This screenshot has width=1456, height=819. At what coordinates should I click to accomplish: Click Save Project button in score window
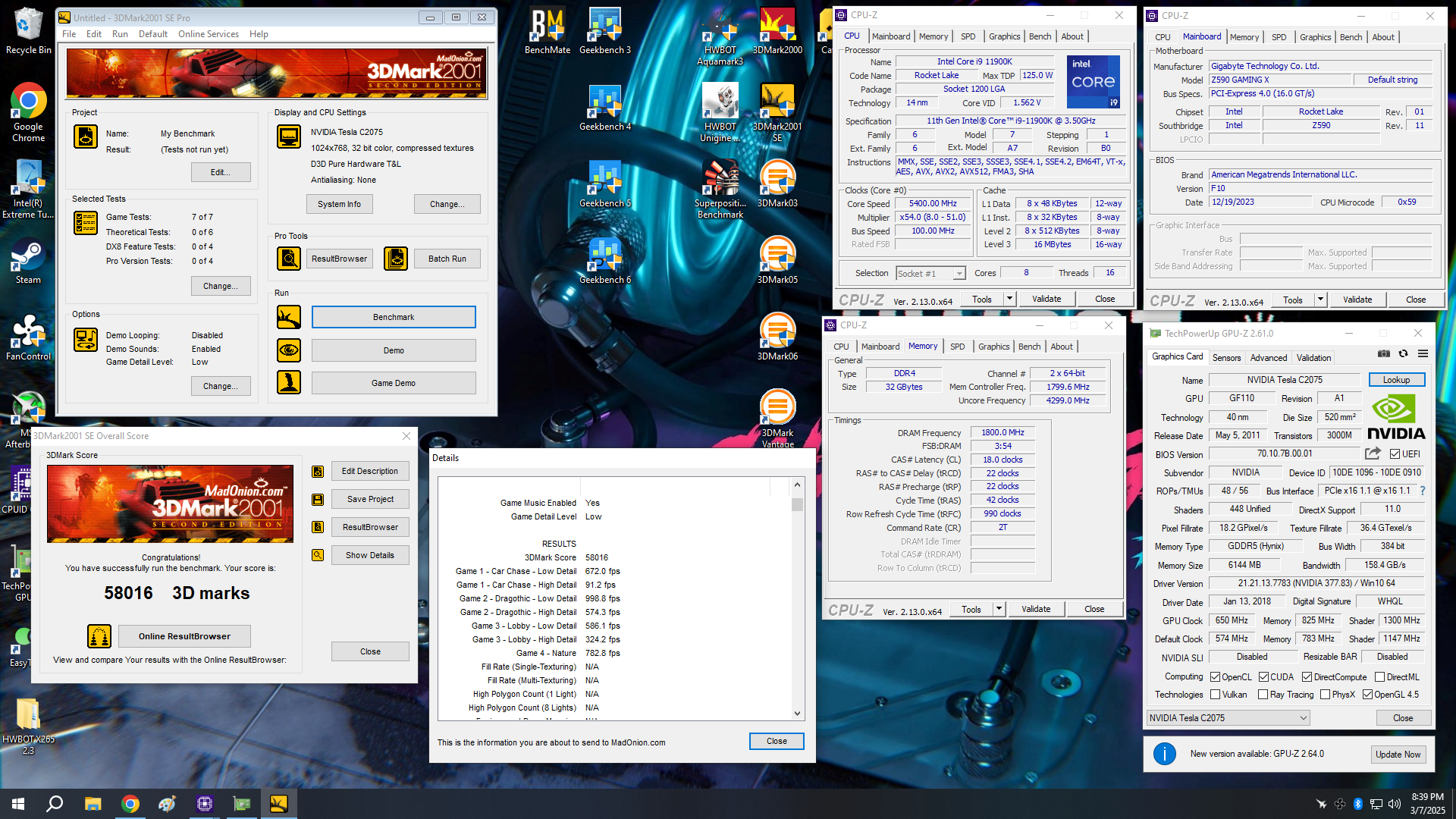point(370,499)
